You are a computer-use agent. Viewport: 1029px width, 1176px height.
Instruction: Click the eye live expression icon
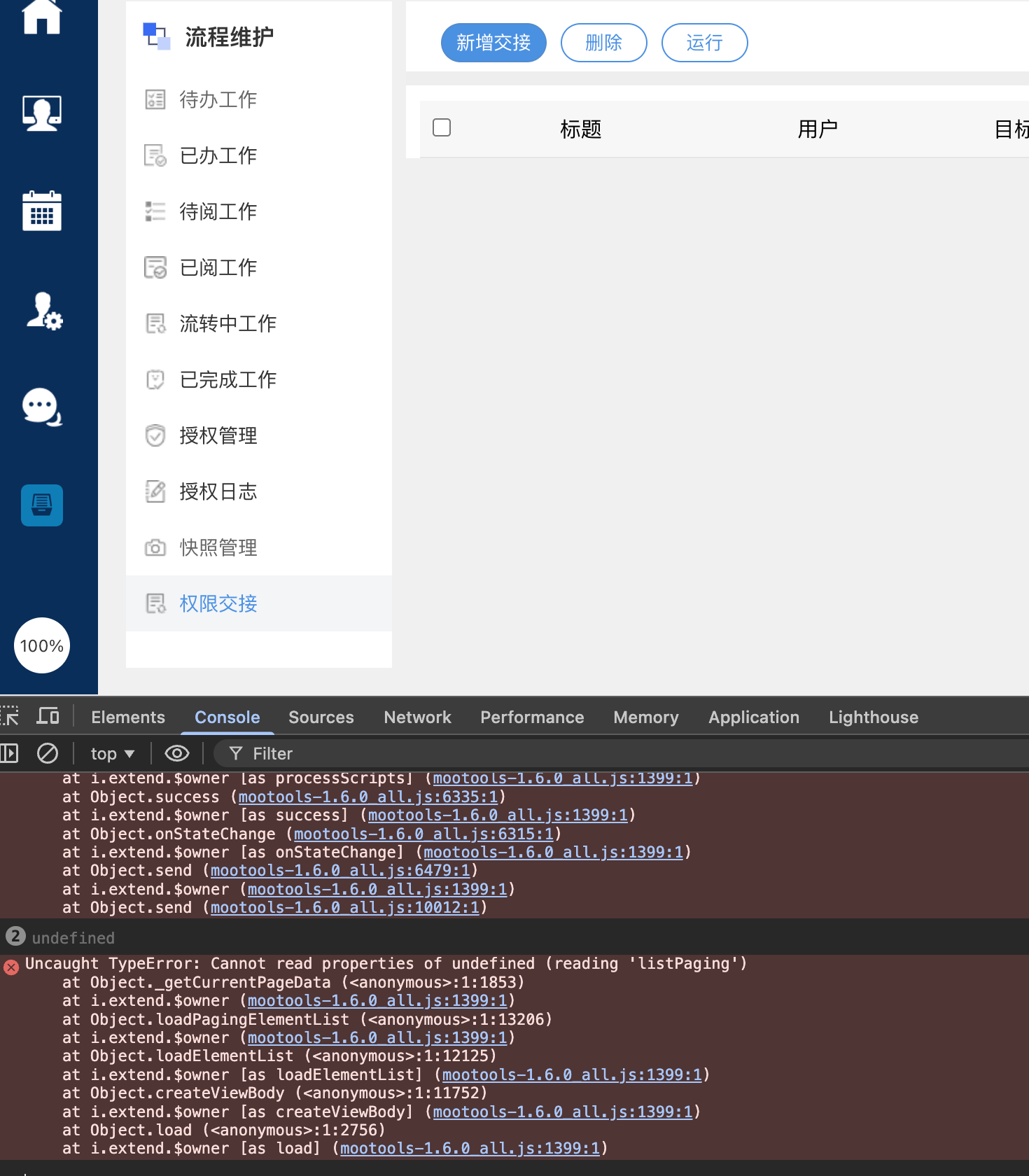pos(177,754)
